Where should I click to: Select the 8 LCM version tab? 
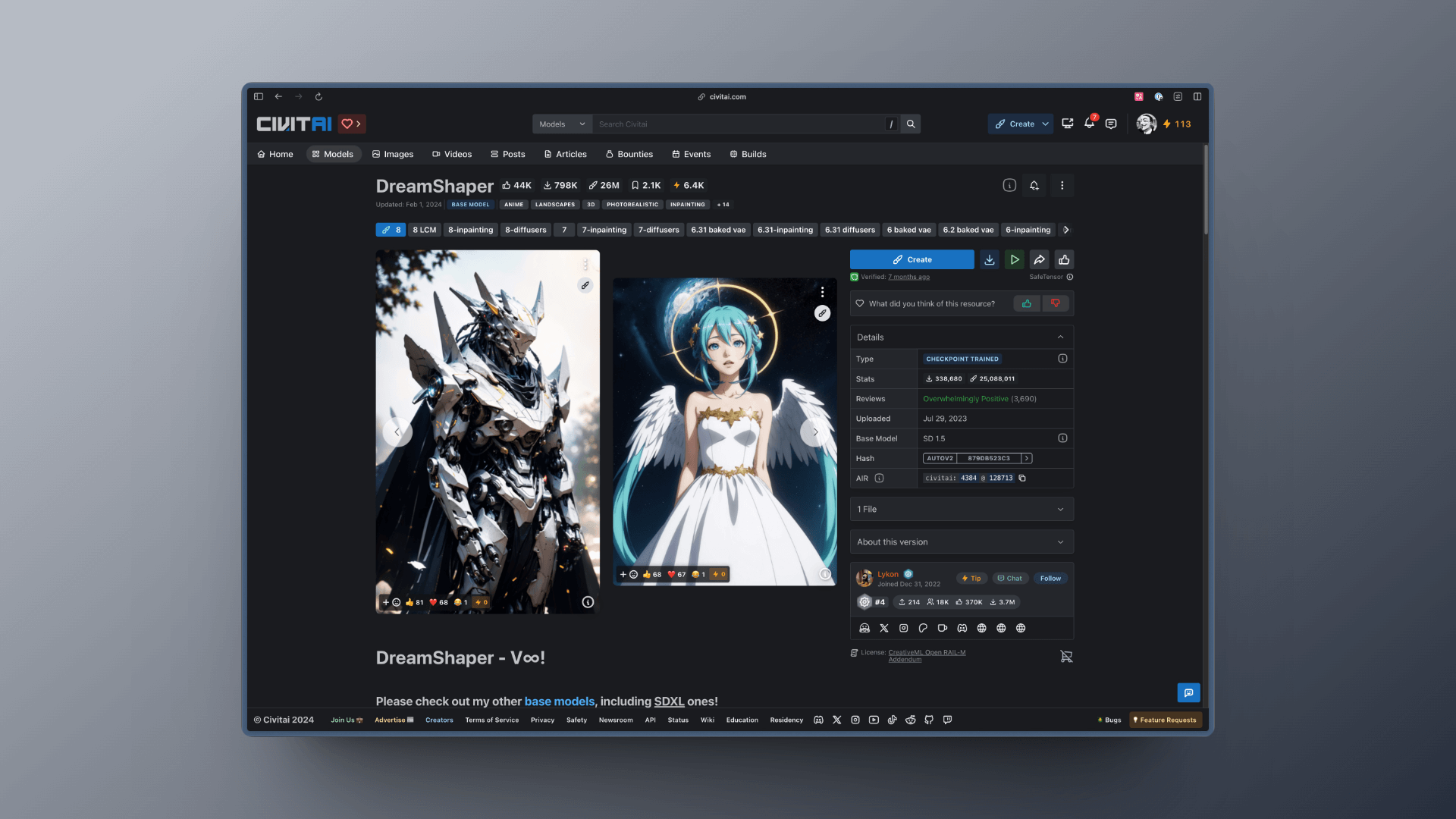coord(424,230)
